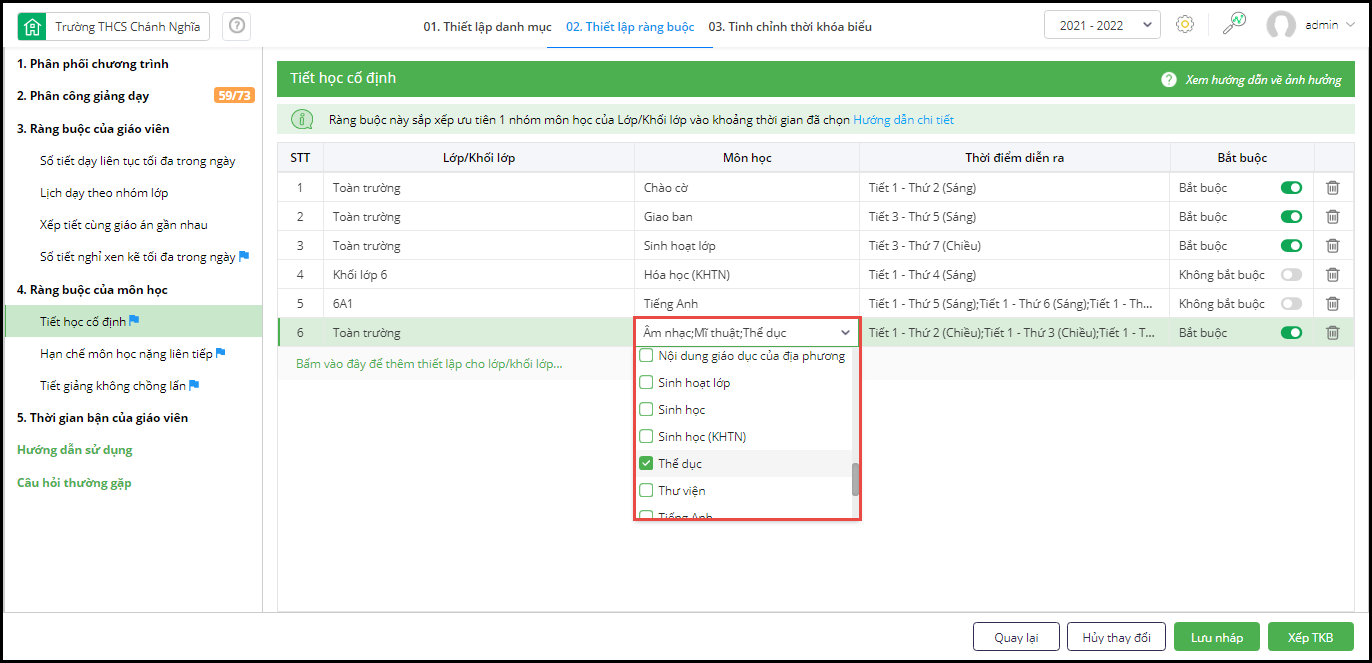Enable mandatory switch for 6A1 Tiếng Anh
The height and width of the screenshot is (663, 1372).
pos(1291,304)
